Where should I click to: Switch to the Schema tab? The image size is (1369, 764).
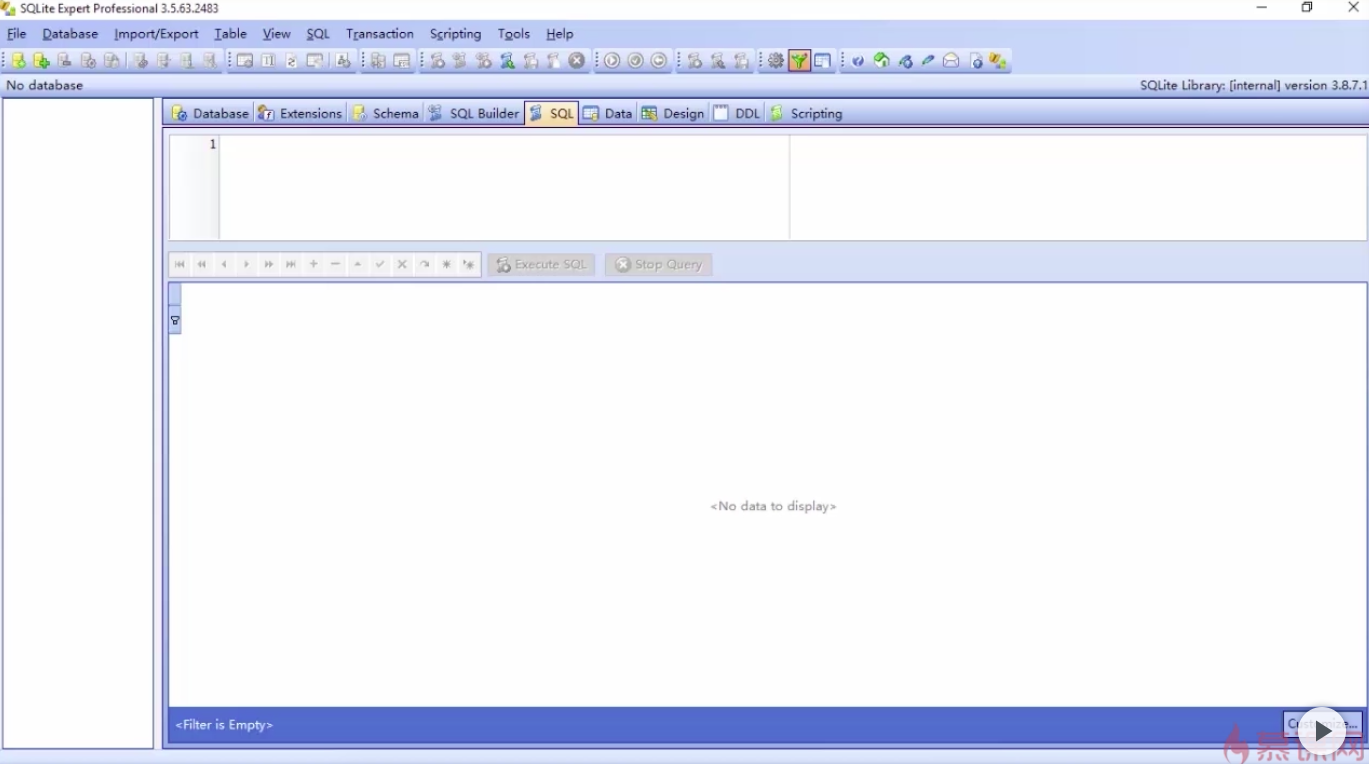click(385, 113)
